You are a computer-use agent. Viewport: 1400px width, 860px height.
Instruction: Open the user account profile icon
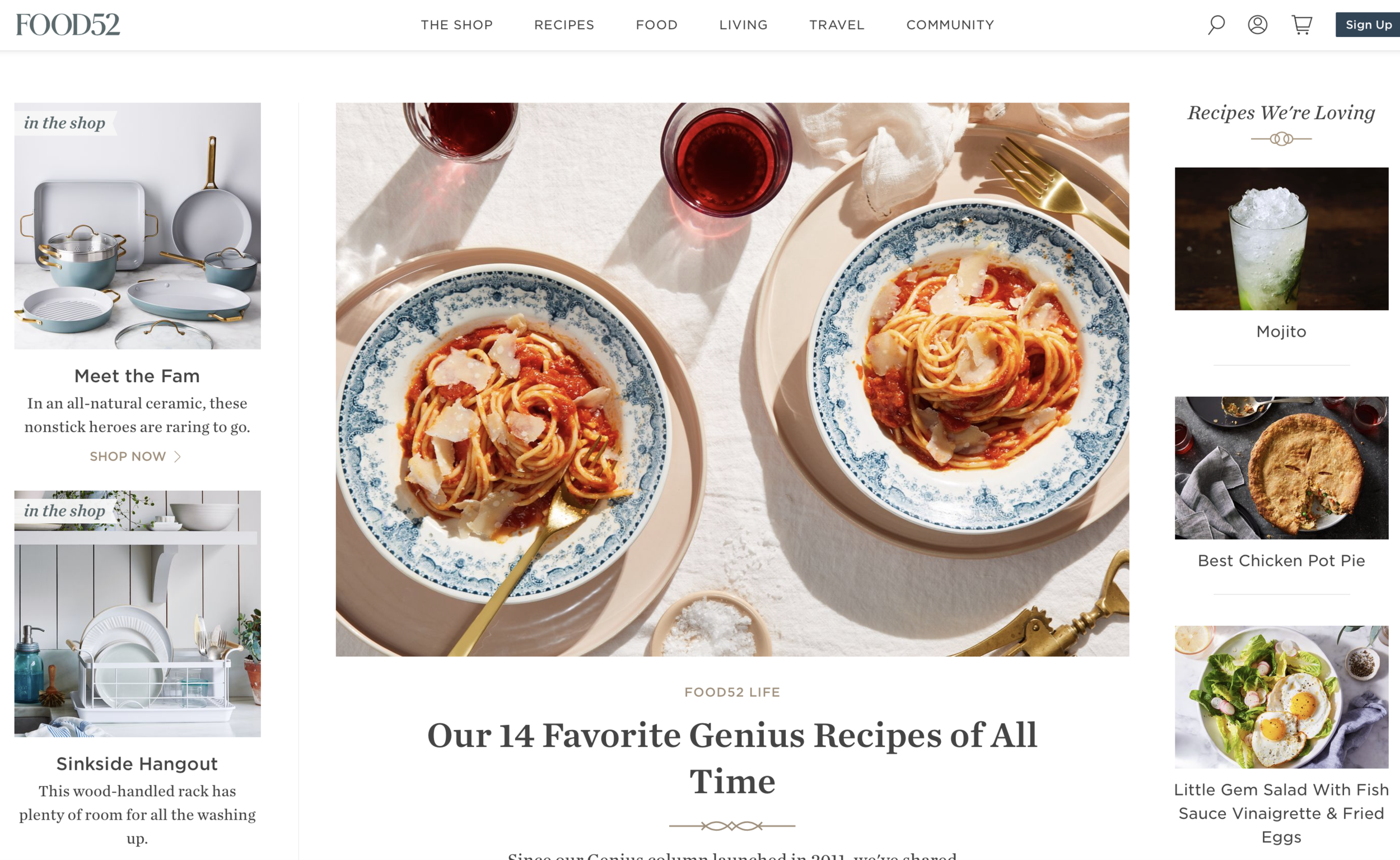coord(1257,25)
